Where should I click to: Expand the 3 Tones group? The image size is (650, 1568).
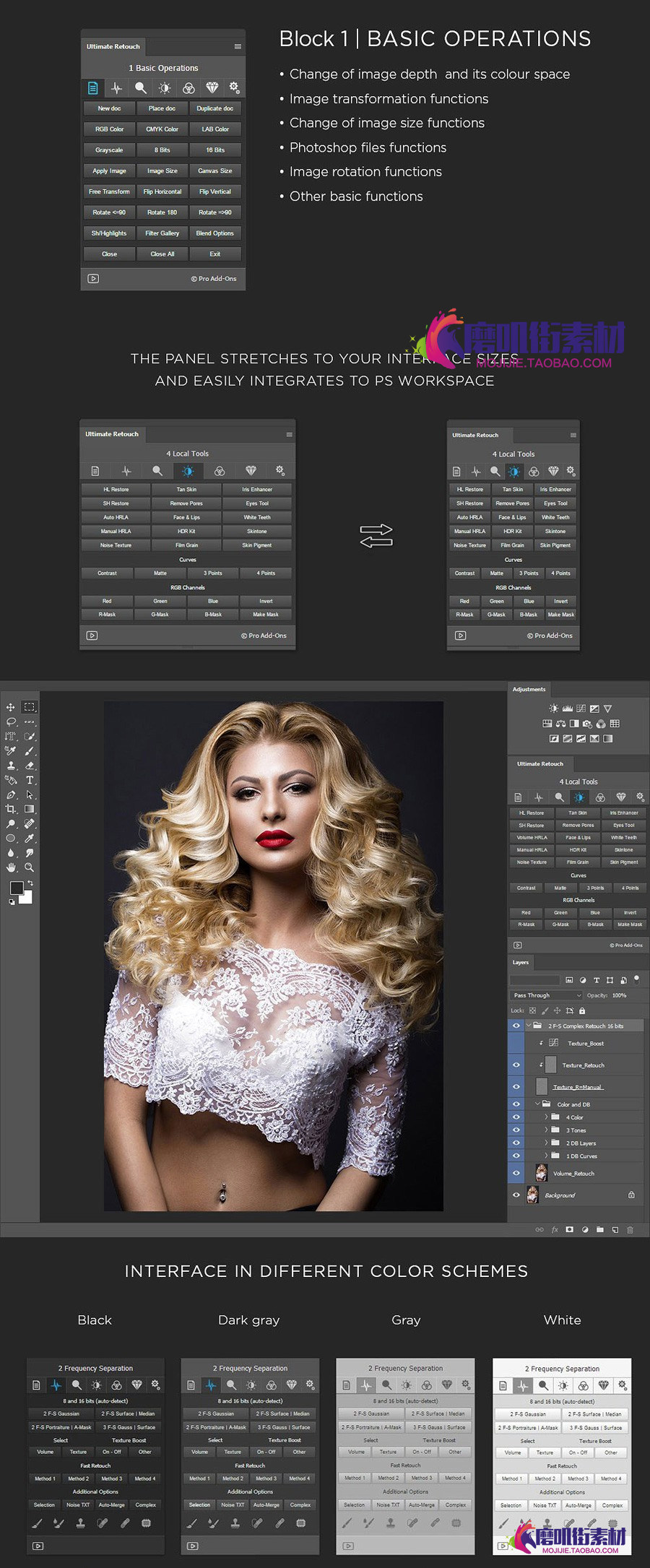[546, 1130]
